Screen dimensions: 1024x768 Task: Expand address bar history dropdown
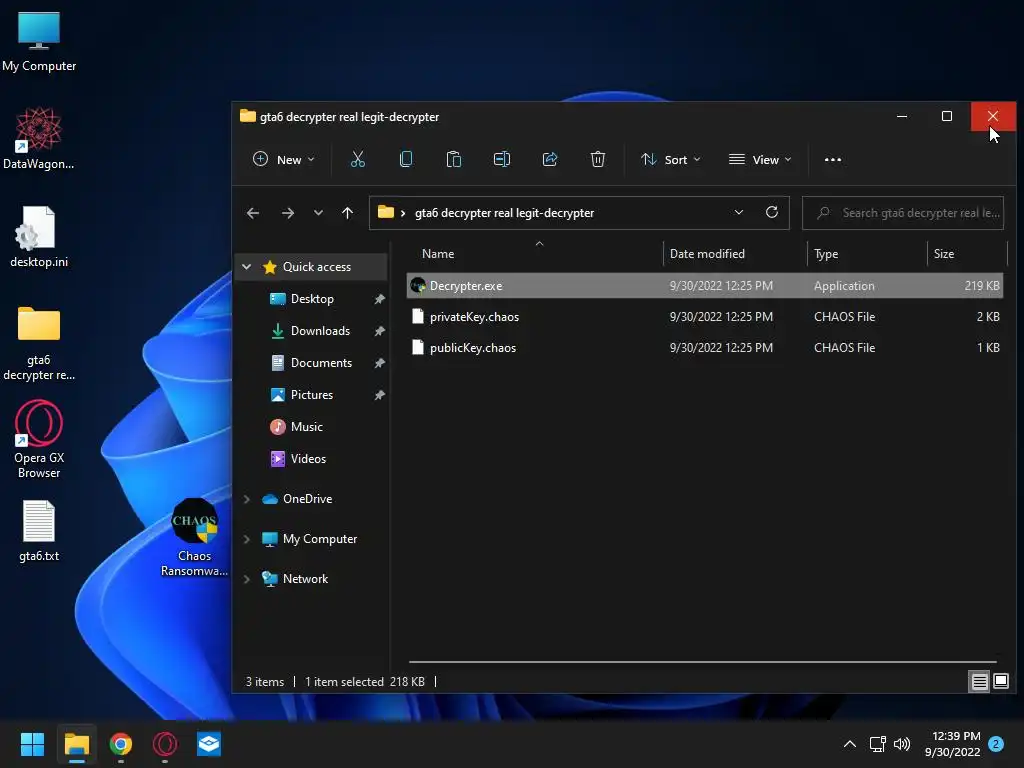739,212
